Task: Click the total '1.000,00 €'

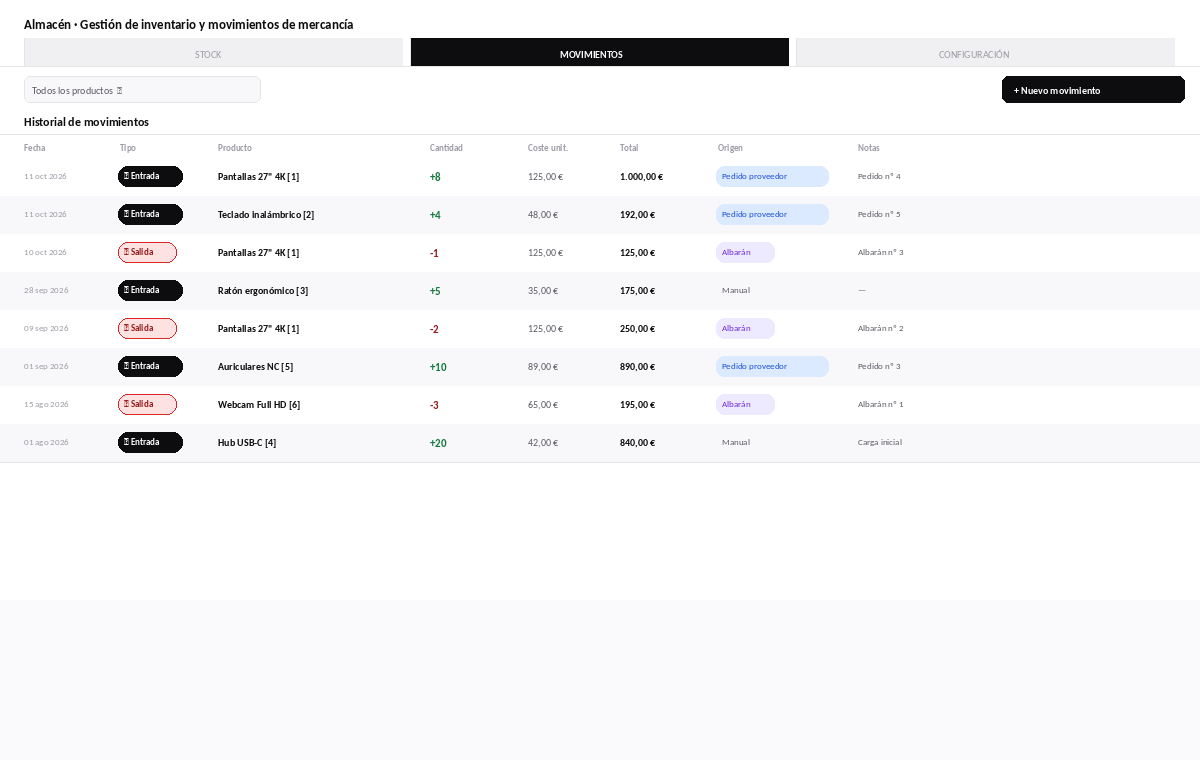Action: (x=641, y=177)
